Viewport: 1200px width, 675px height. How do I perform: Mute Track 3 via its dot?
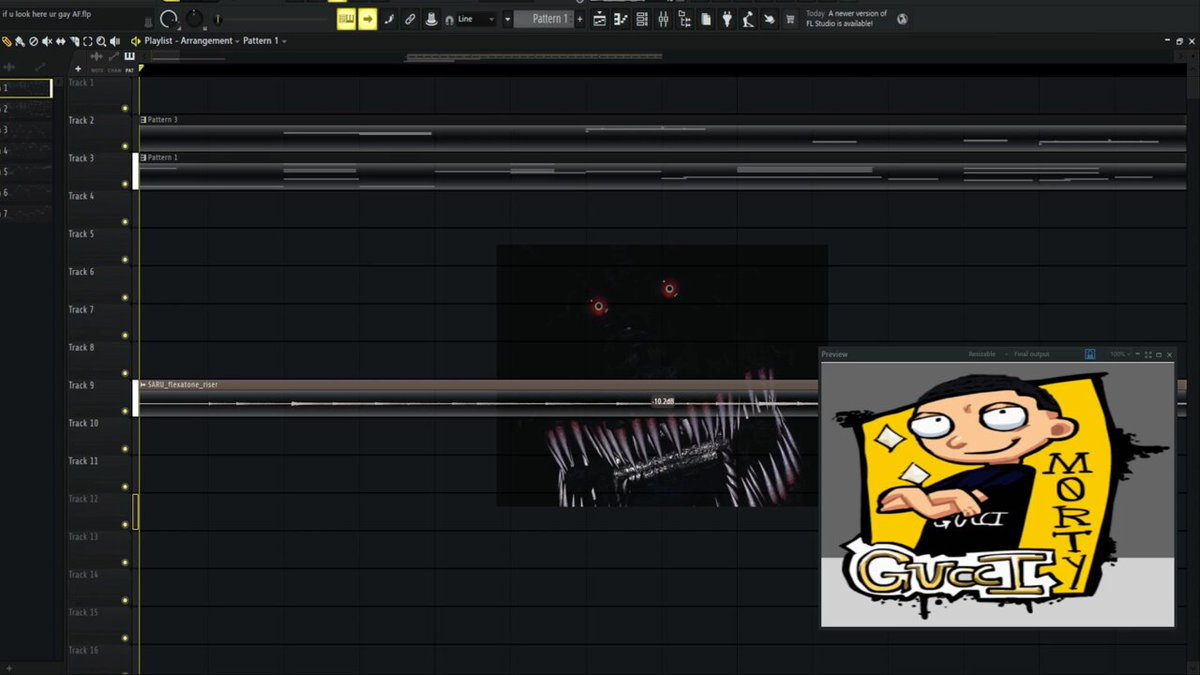coord(125,184)
